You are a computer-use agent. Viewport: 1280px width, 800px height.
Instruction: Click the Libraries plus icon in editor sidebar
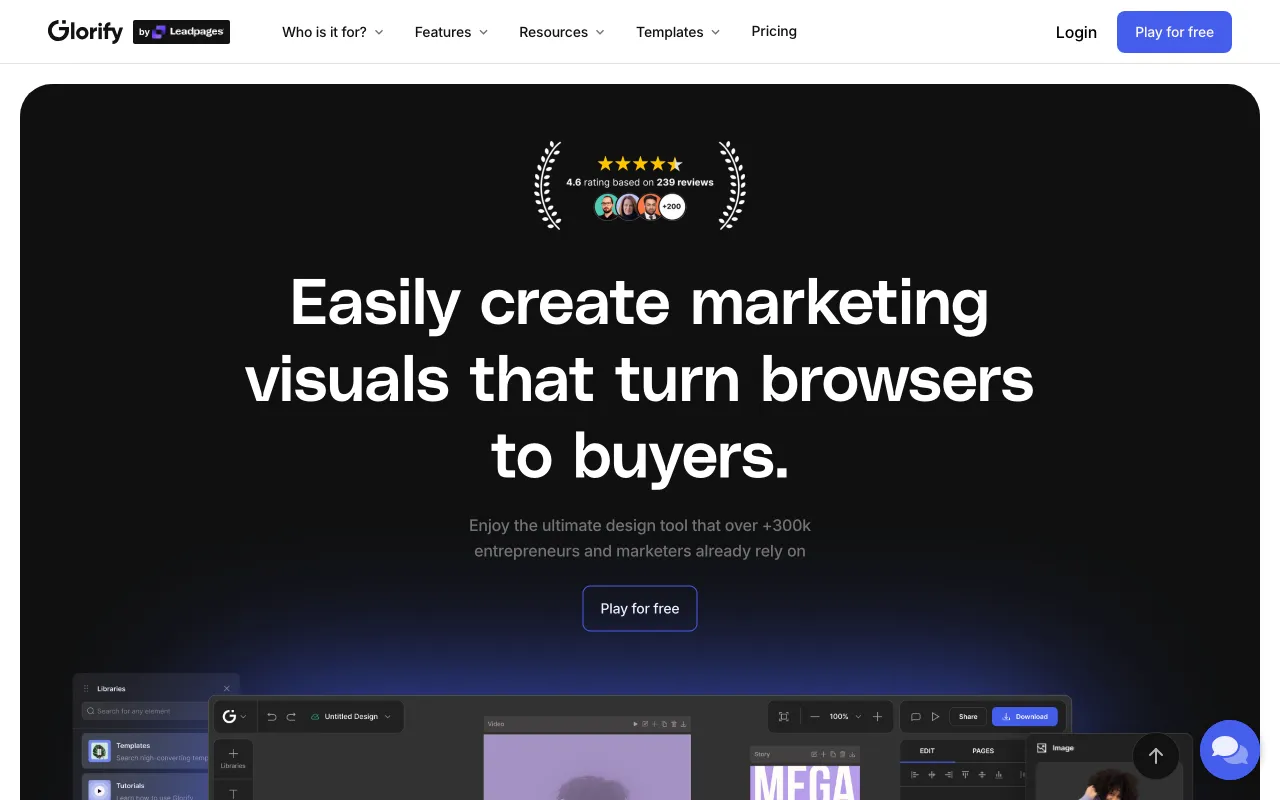pos(233,753)
